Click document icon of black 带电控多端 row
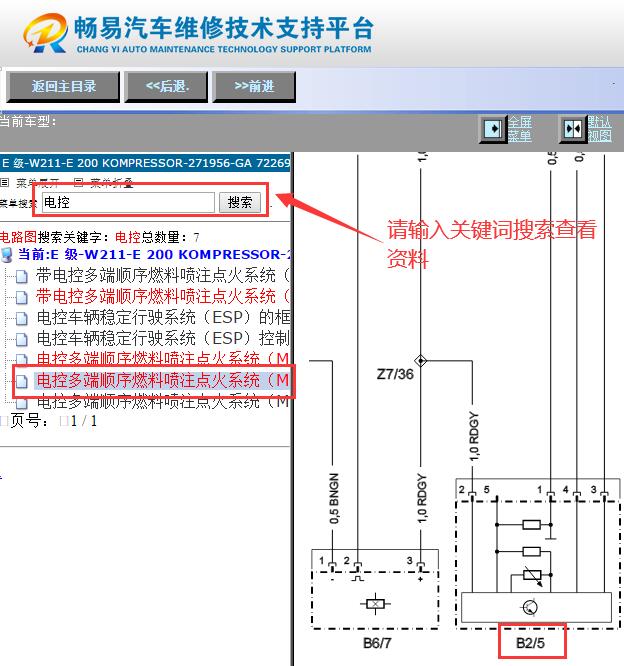Viewport: 624px width, 666px height. click(21, 276)
